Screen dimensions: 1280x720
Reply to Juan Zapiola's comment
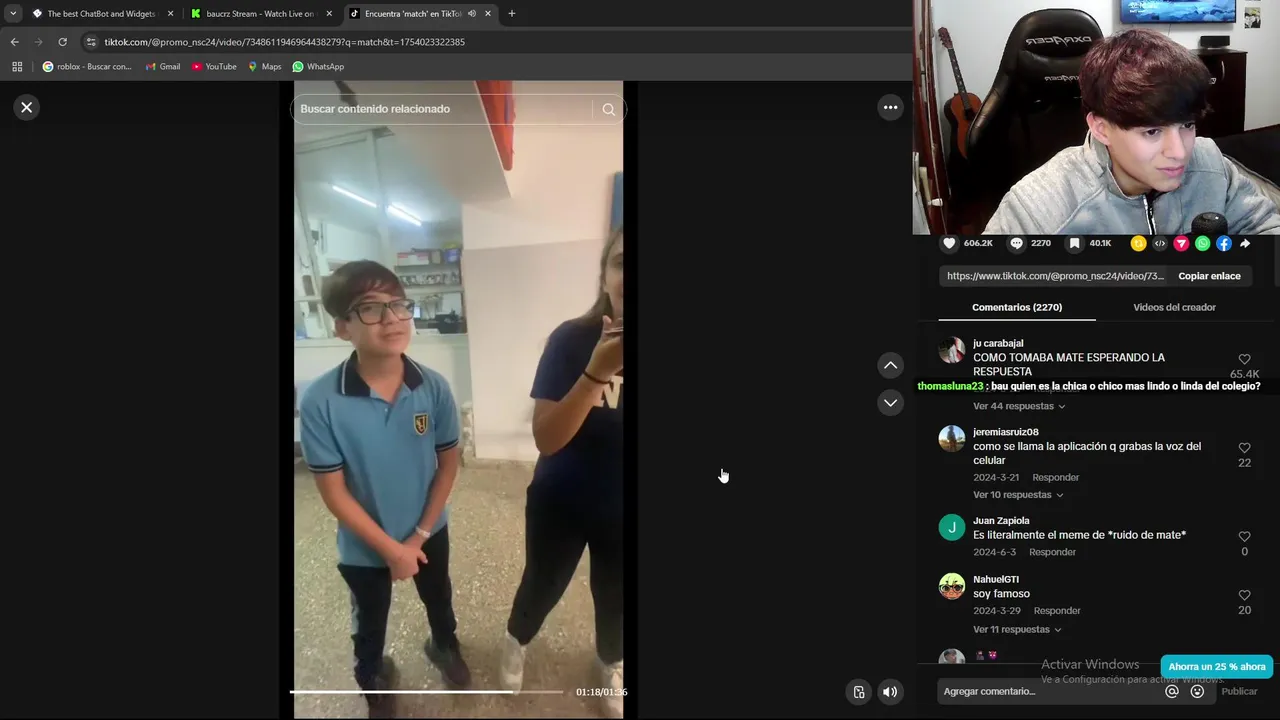pyautogui.click(x=1052, y=552)
